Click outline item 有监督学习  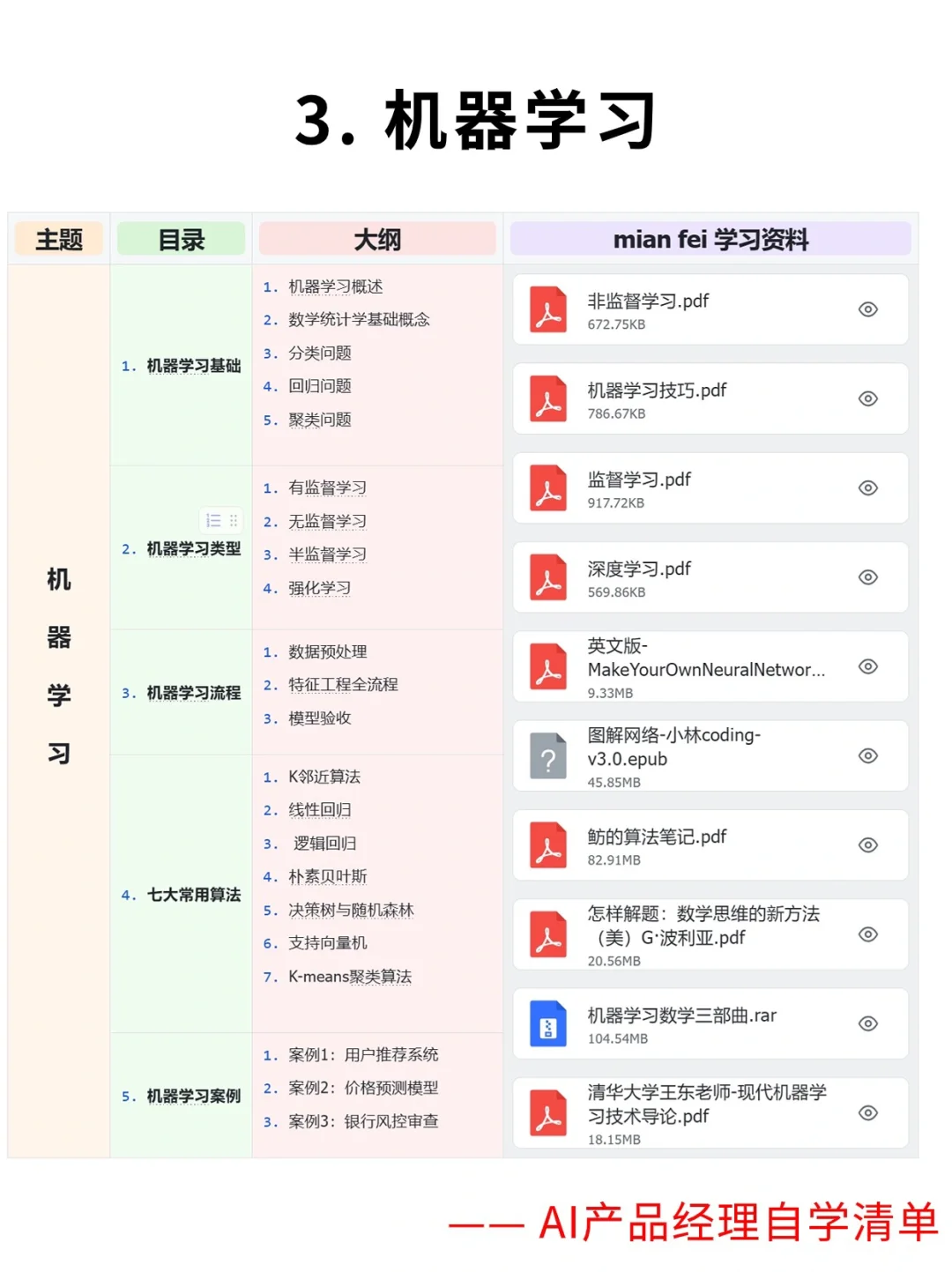[327, 487]
